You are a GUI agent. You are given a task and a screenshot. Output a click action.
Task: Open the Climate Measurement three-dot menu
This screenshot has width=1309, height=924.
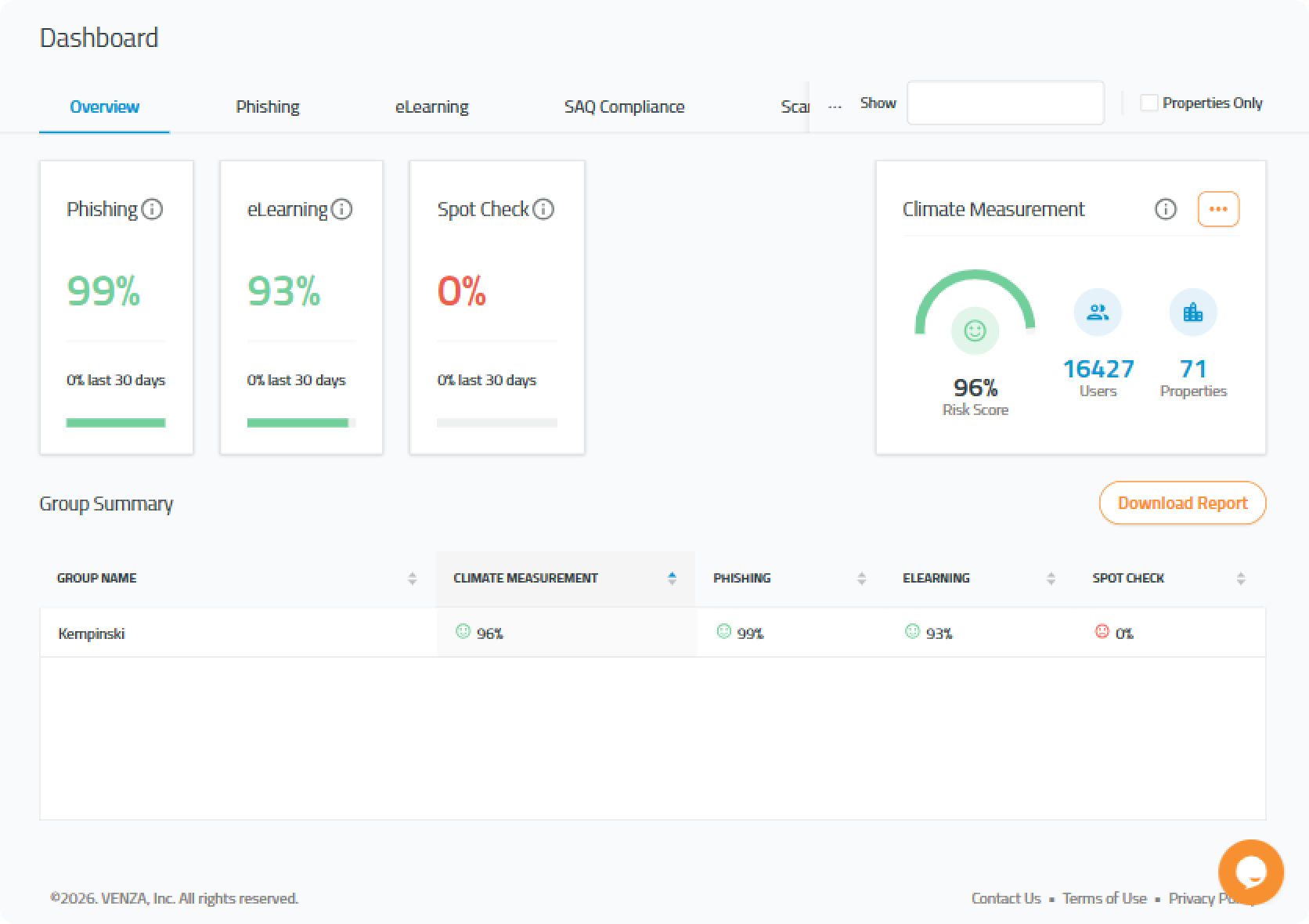(1218, 209)
